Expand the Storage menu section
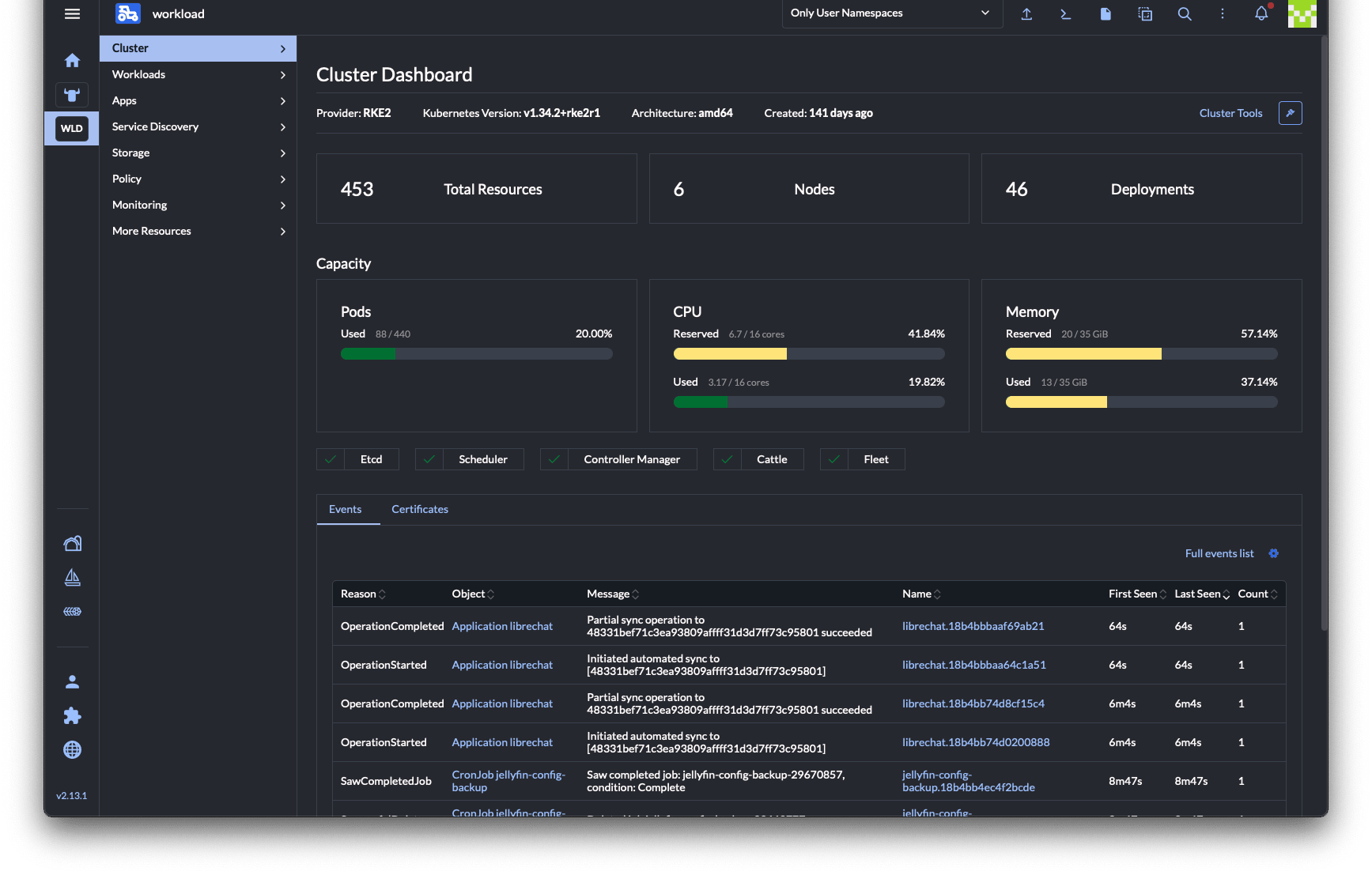 point(198,153)
